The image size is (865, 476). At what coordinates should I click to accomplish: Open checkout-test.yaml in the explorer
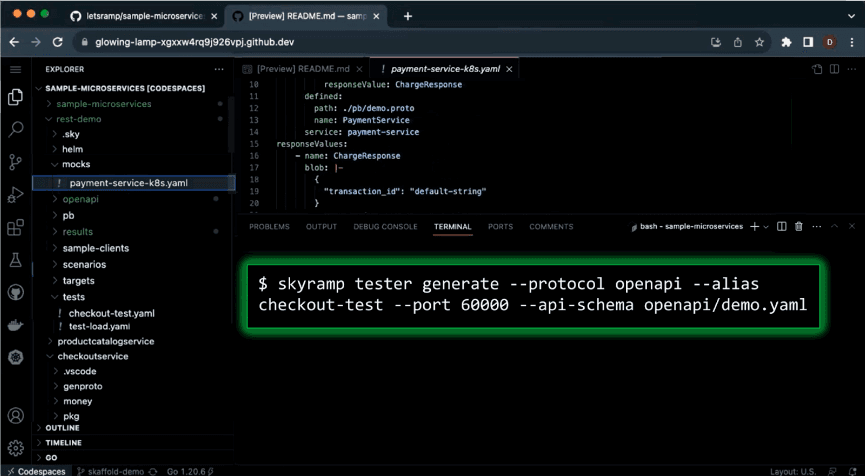111,313
